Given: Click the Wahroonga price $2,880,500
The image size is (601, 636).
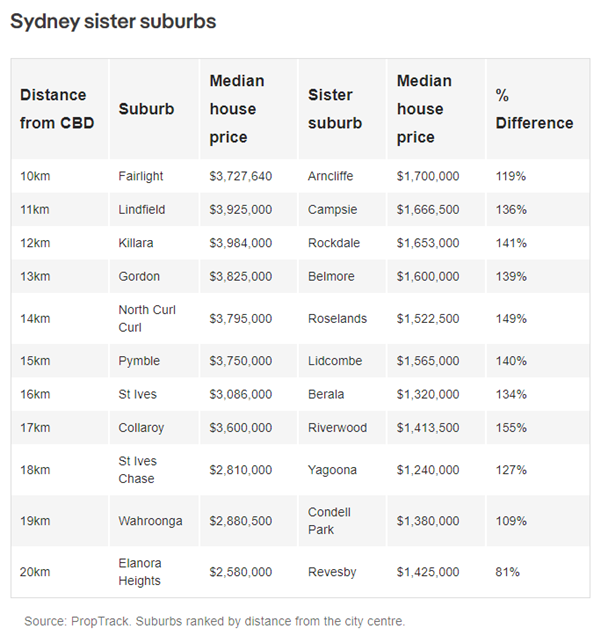Looking at the screenshot, I should point(240,521).
